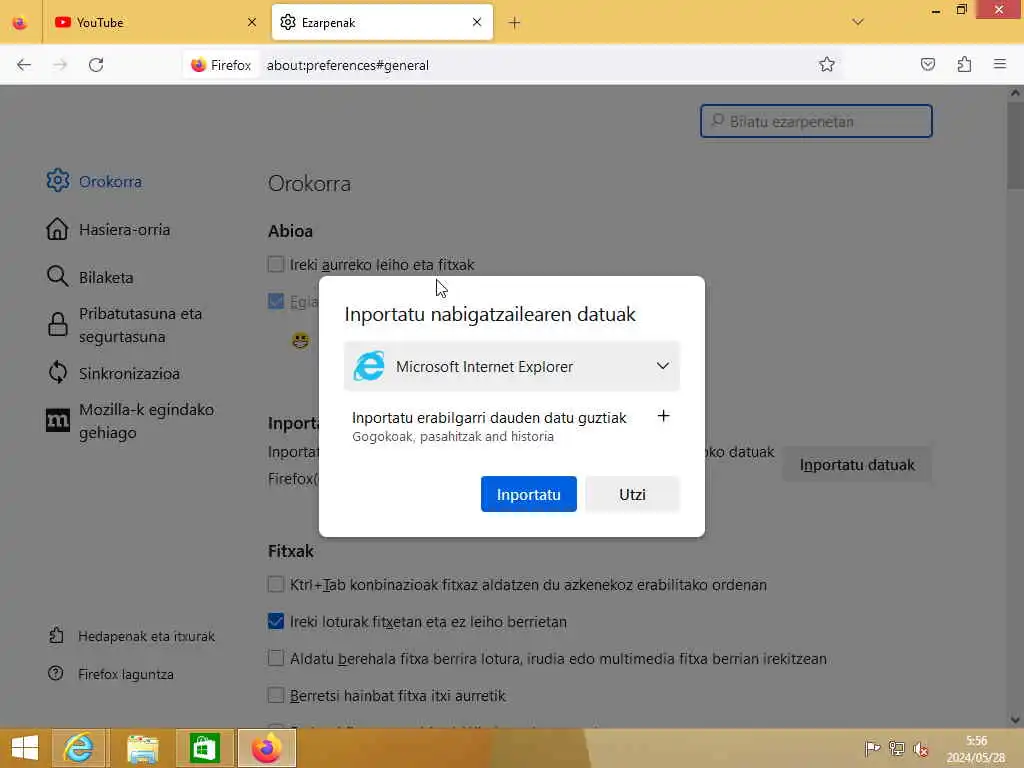Open a new tab with plus button
1024x768 pixels.
[x=515, y=24]
